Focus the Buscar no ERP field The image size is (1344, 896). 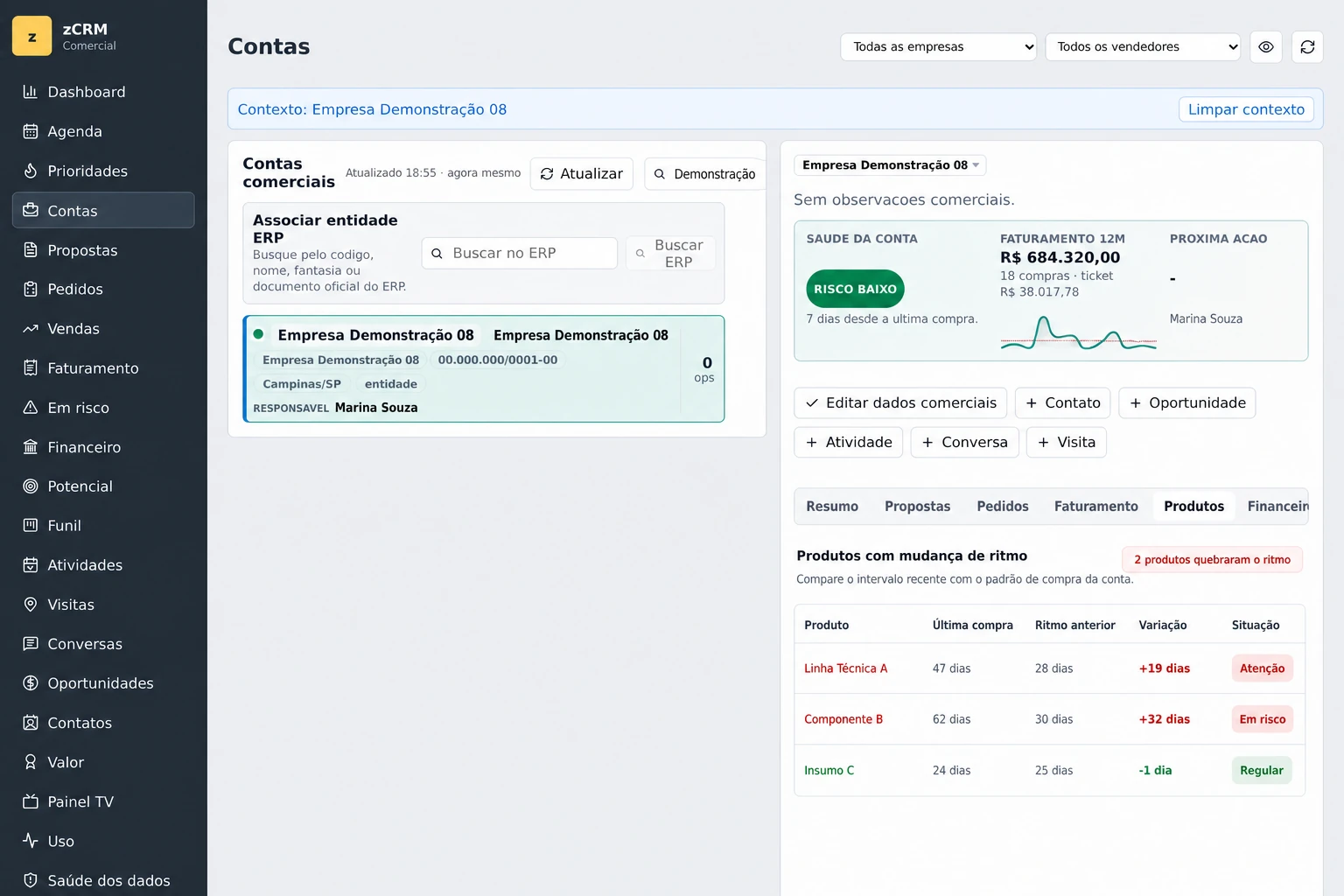[520, 253]
